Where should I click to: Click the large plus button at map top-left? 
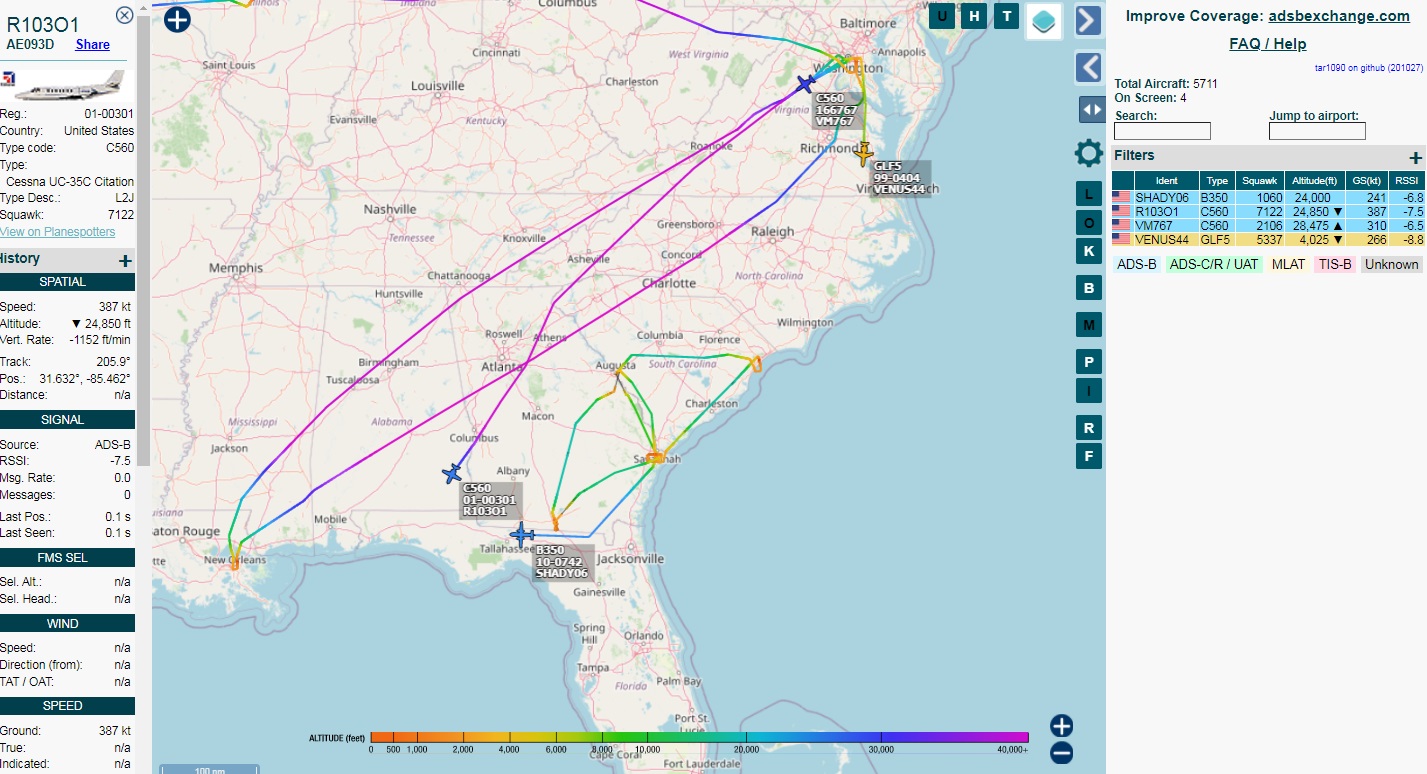[177, 18]
